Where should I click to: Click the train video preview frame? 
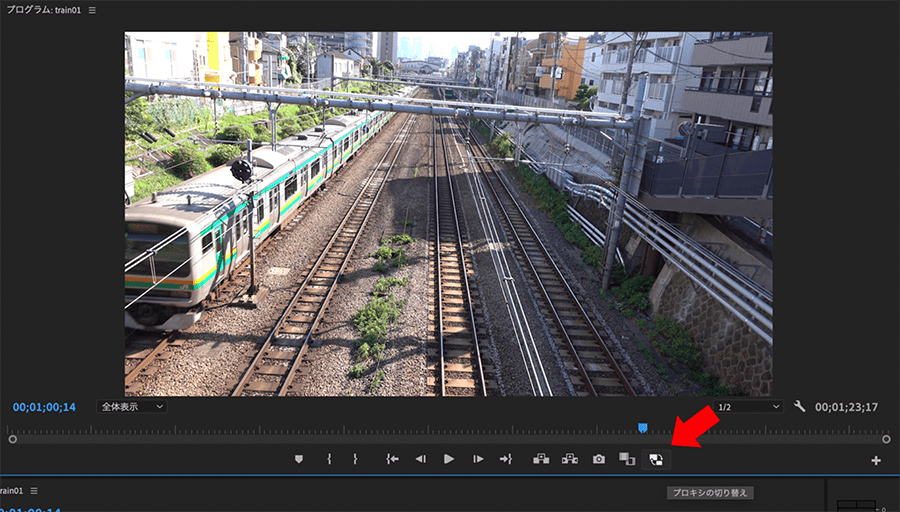(x=448, y=214)
